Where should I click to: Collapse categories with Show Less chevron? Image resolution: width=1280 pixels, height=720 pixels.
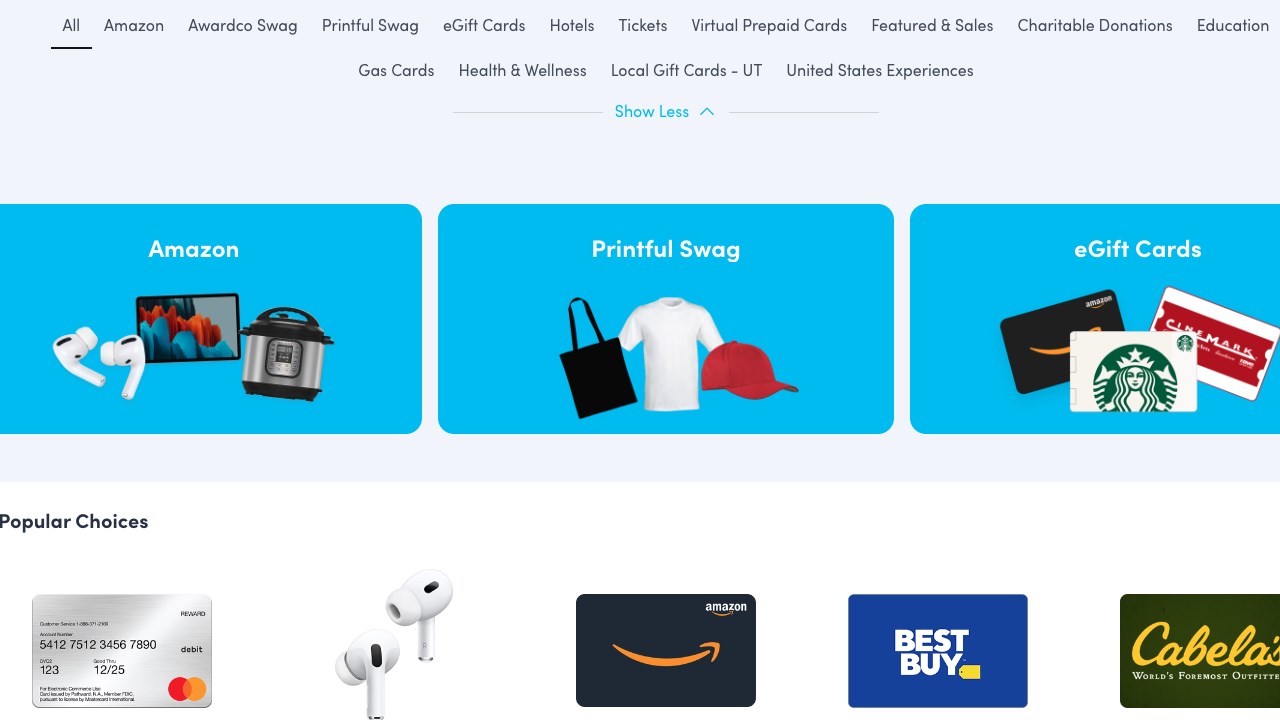click(665, 111)
